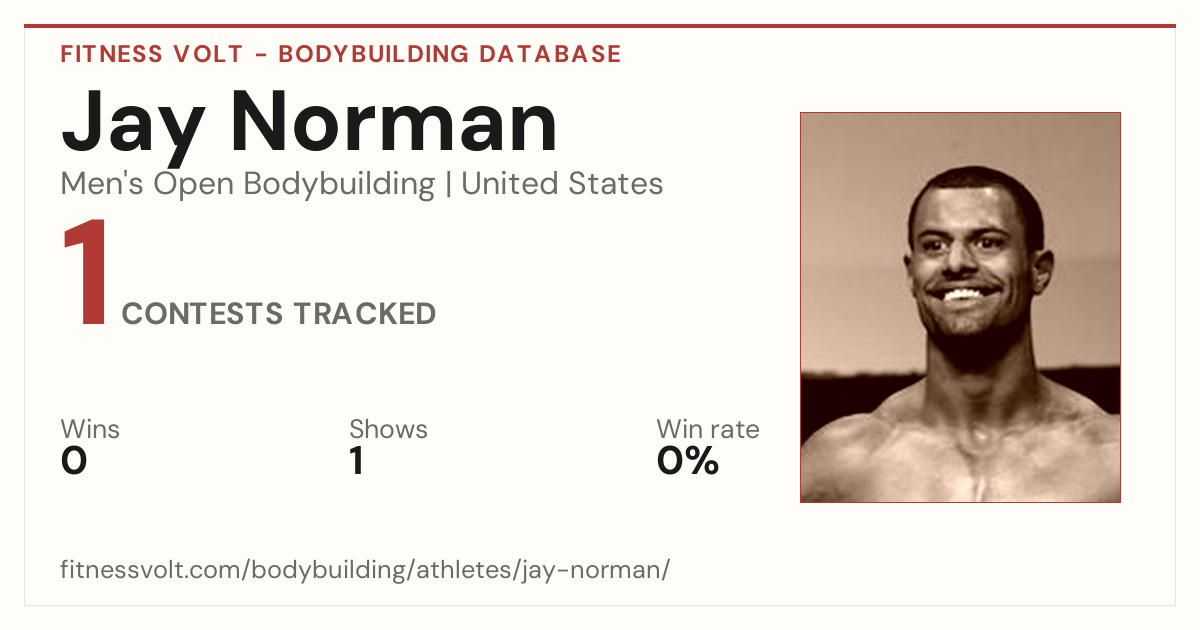Select the FITNESS VOLT header text
Viewport: 1200px width, 630px height.
(149, 54)
